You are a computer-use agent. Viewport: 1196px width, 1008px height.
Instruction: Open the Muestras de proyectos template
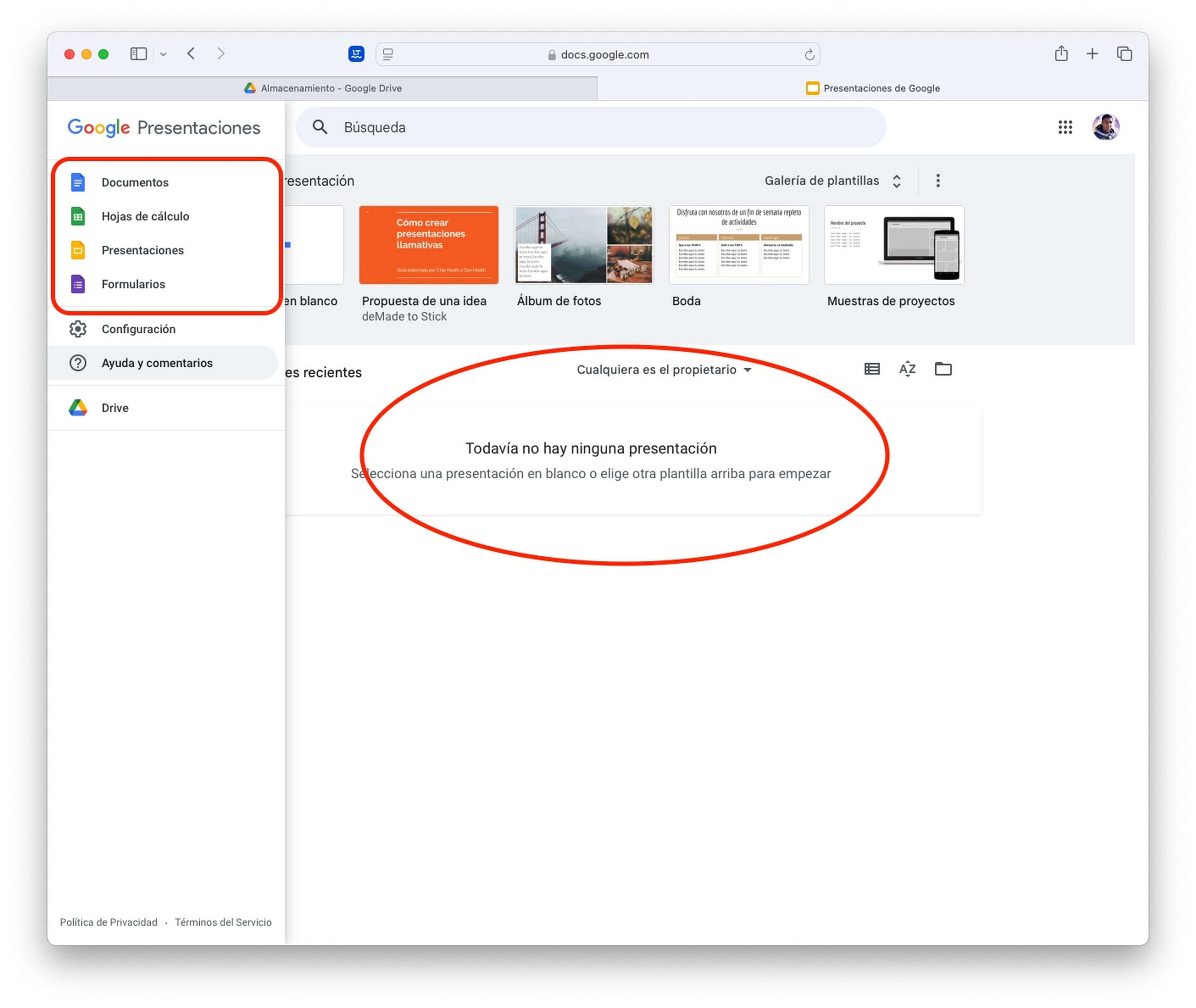click(x=894, y=245)
